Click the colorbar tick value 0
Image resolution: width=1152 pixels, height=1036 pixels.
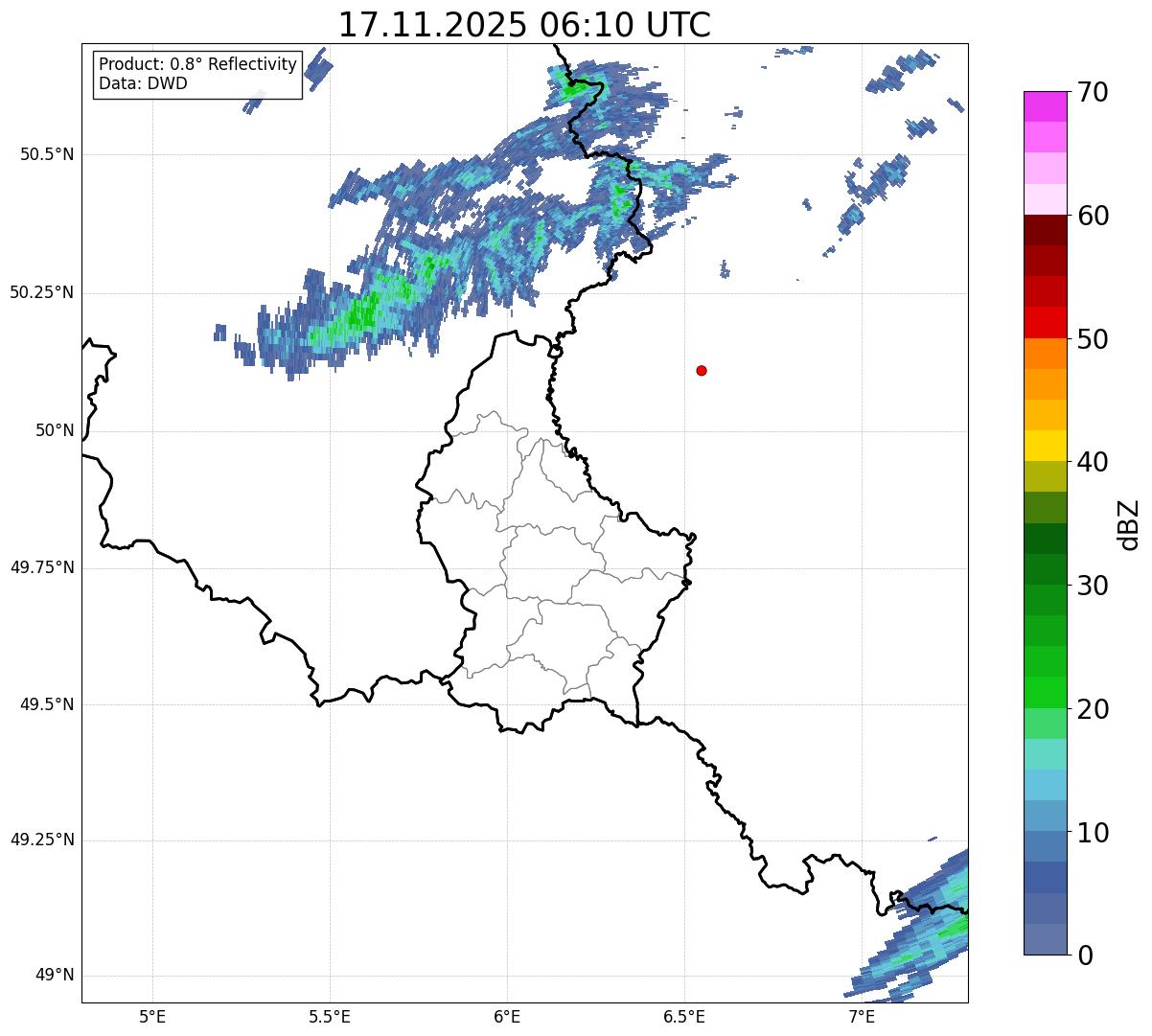coord(1085,955)
